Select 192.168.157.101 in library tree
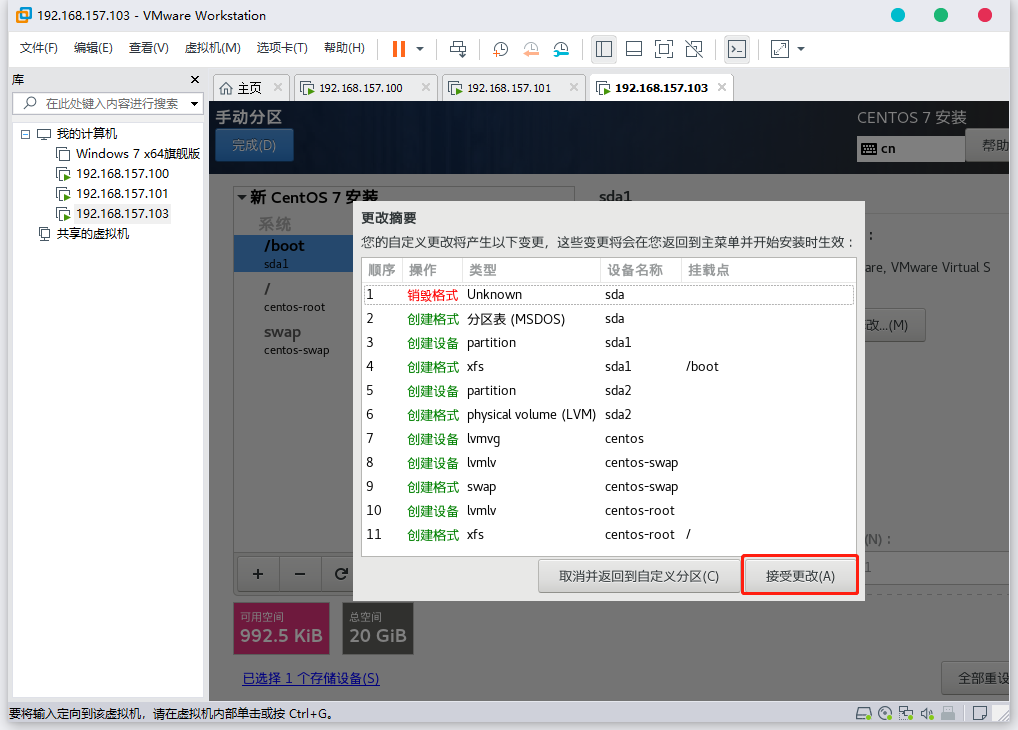The image size is (1018, 730). click(122, 194)
